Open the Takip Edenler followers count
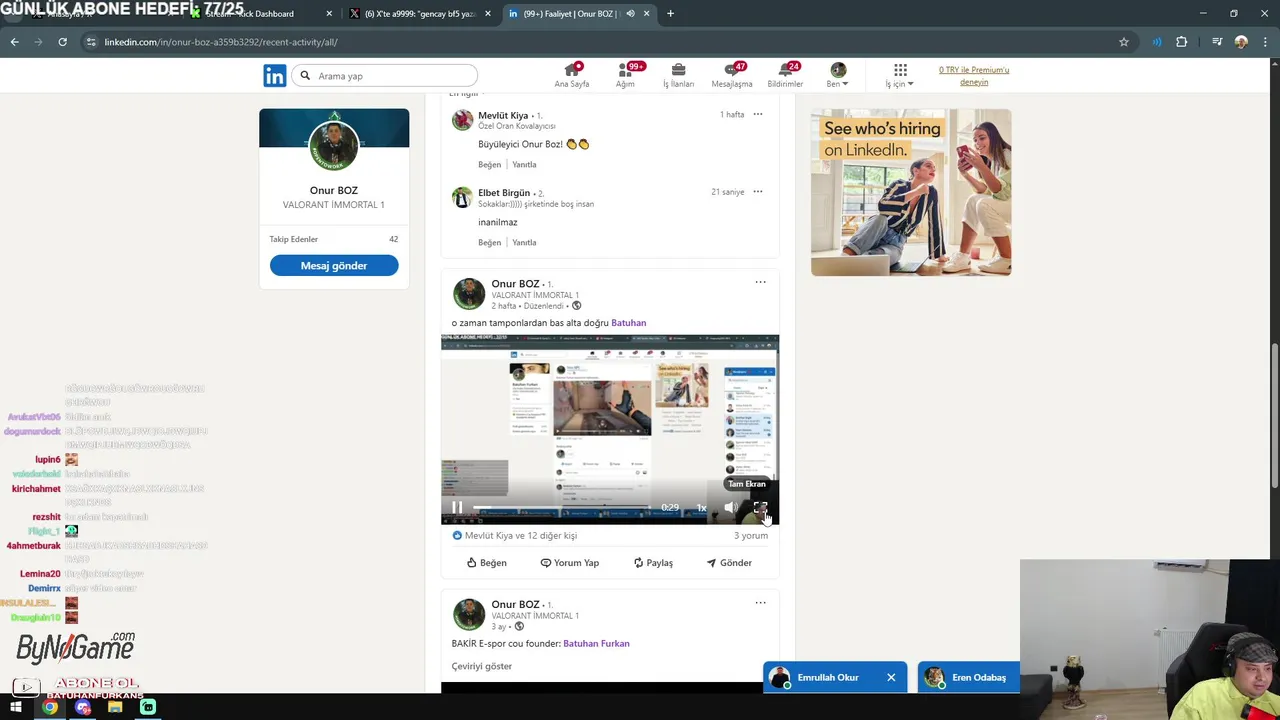 [x=333, y=239]
